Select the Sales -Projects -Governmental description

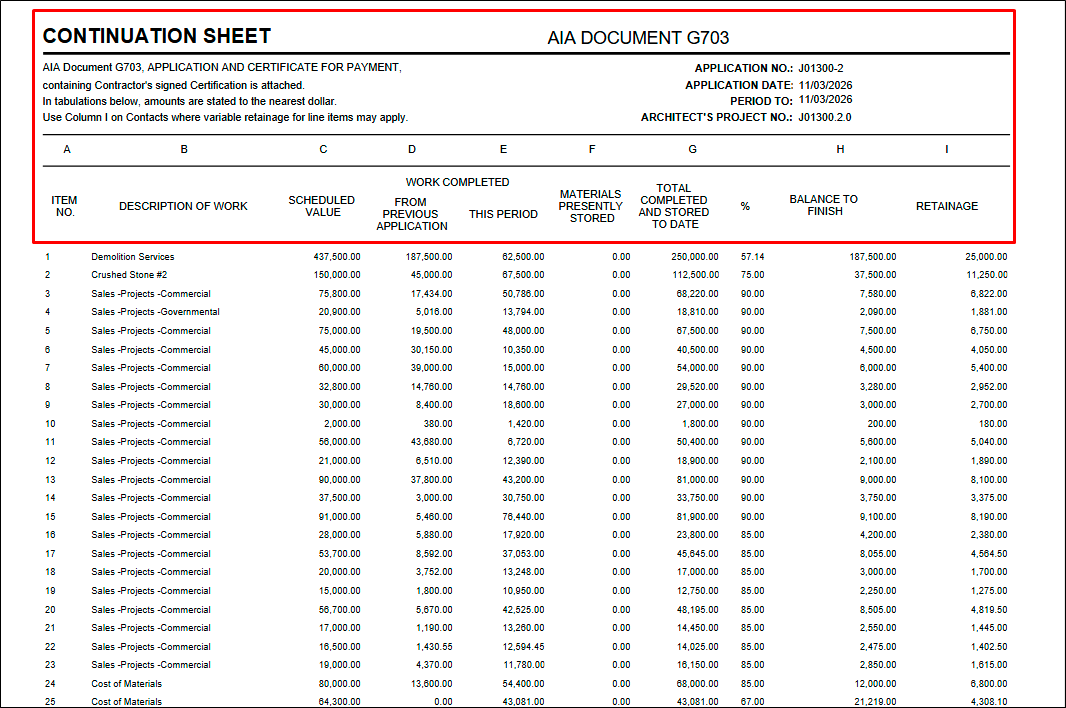pos(155,312)
